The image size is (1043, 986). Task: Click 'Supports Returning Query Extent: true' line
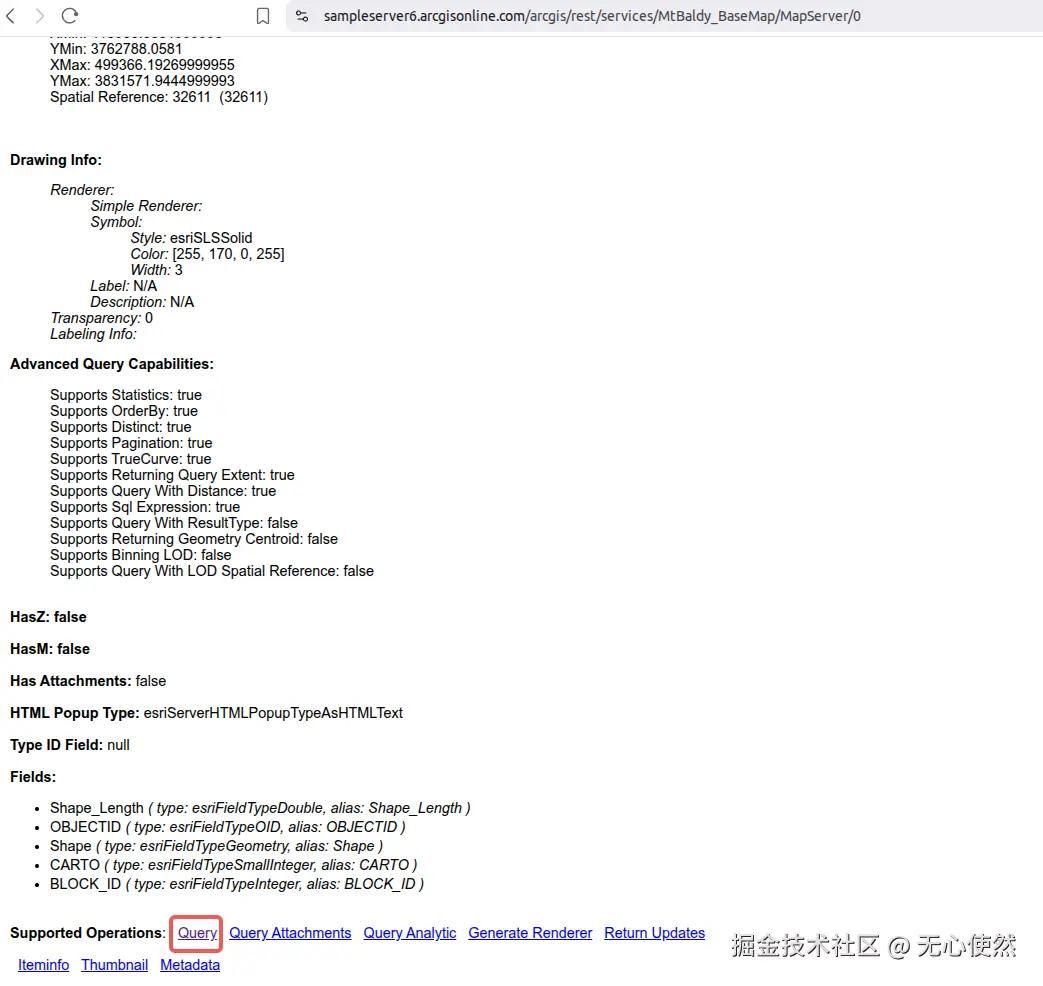click(x=172, y=475)
